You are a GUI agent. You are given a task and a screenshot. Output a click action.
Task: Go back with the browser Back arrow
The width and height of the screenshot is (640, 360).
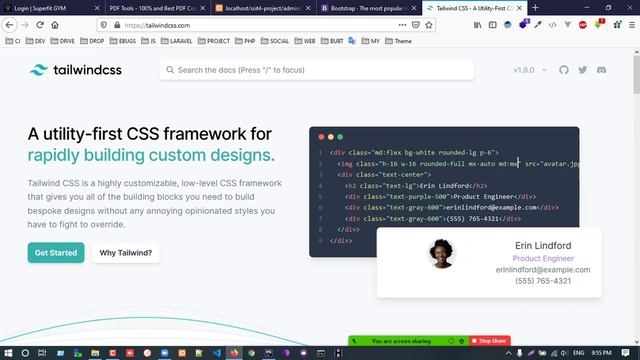[9, 25]
